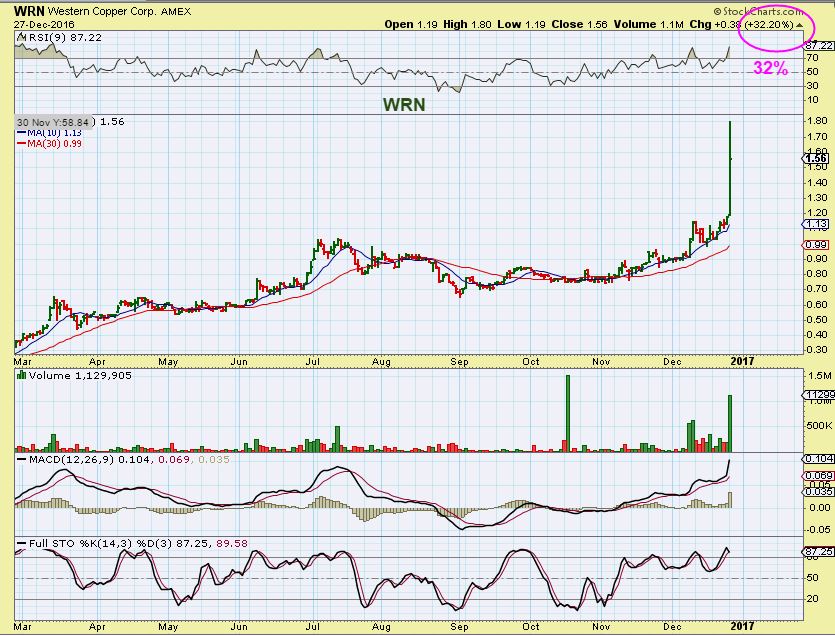Screen dimensions: 835x636
Task: Click the Close 1.56 value in header
Action: [x=579, y=25]
